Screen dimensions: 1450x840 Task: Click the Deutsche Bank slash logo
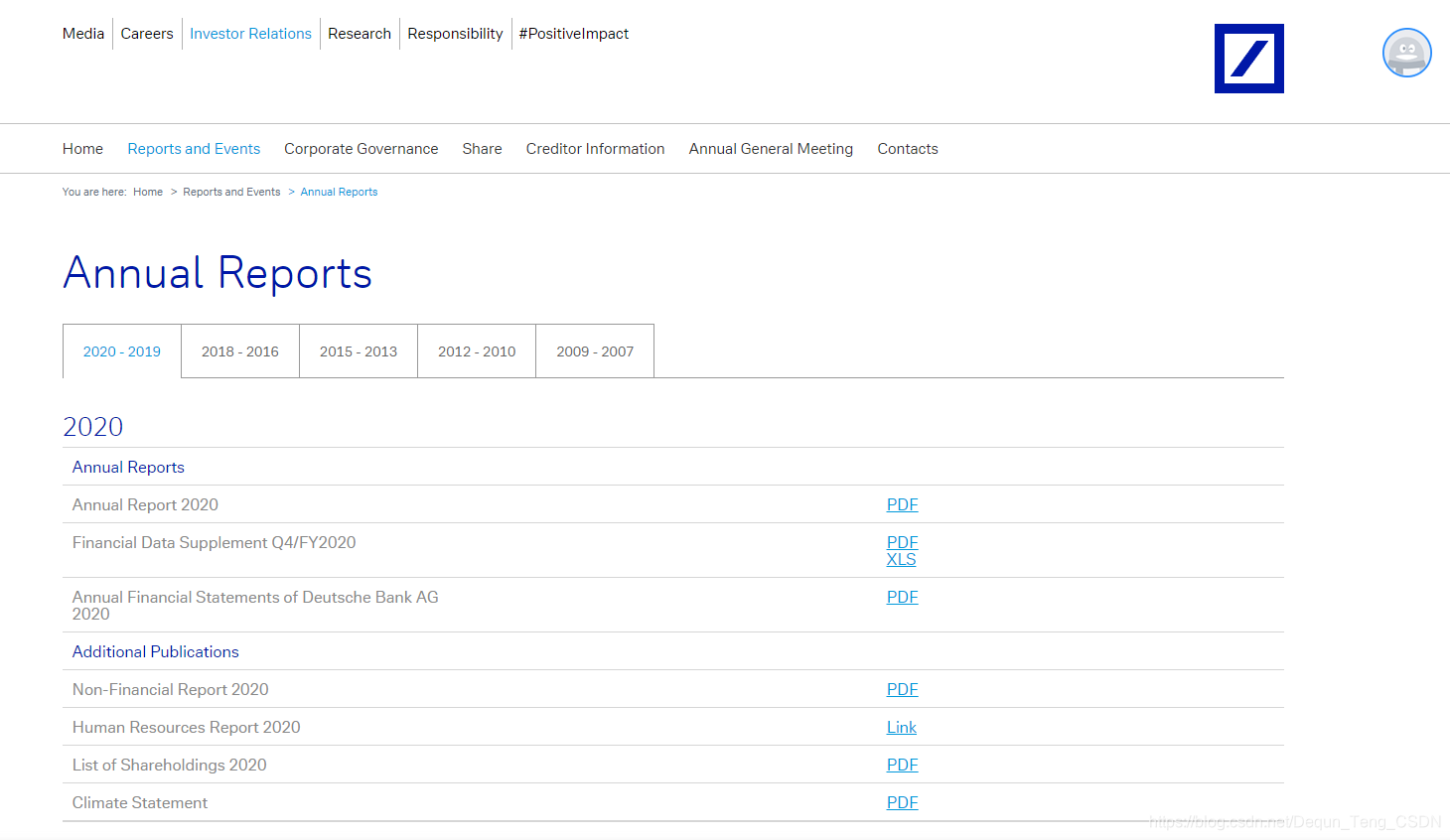[x=1248, y=59]
